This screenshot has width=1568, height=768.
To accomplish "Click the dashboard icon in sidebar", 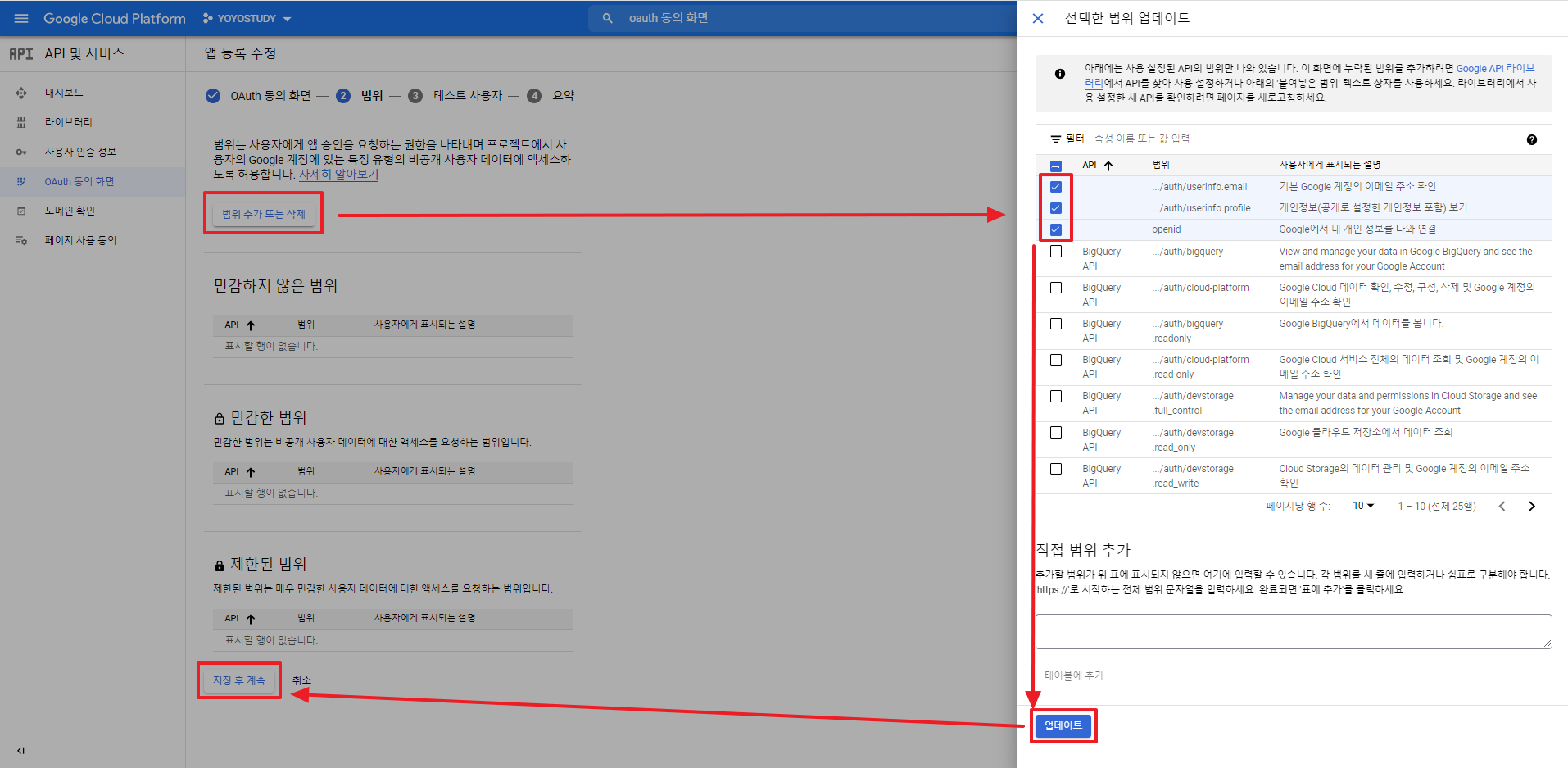I will pos(21,93).
